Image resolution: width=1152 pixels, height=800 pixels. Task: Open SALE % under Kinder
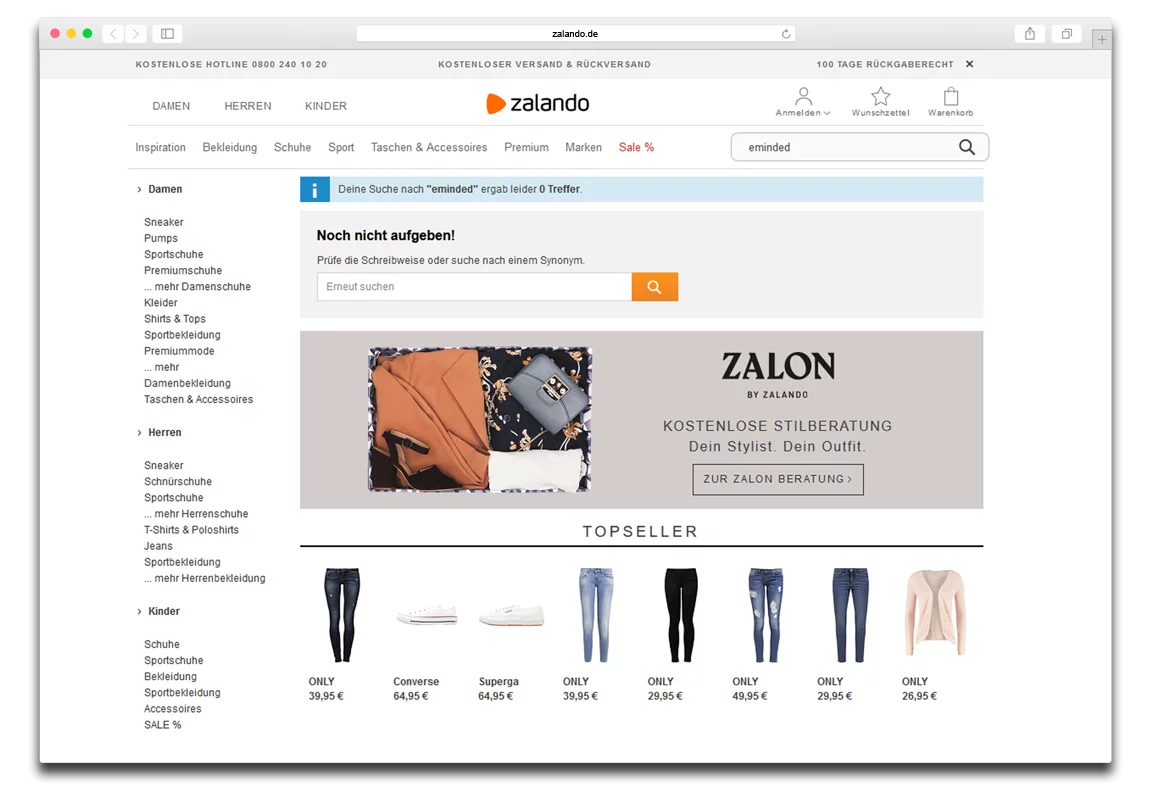[162, 725]
